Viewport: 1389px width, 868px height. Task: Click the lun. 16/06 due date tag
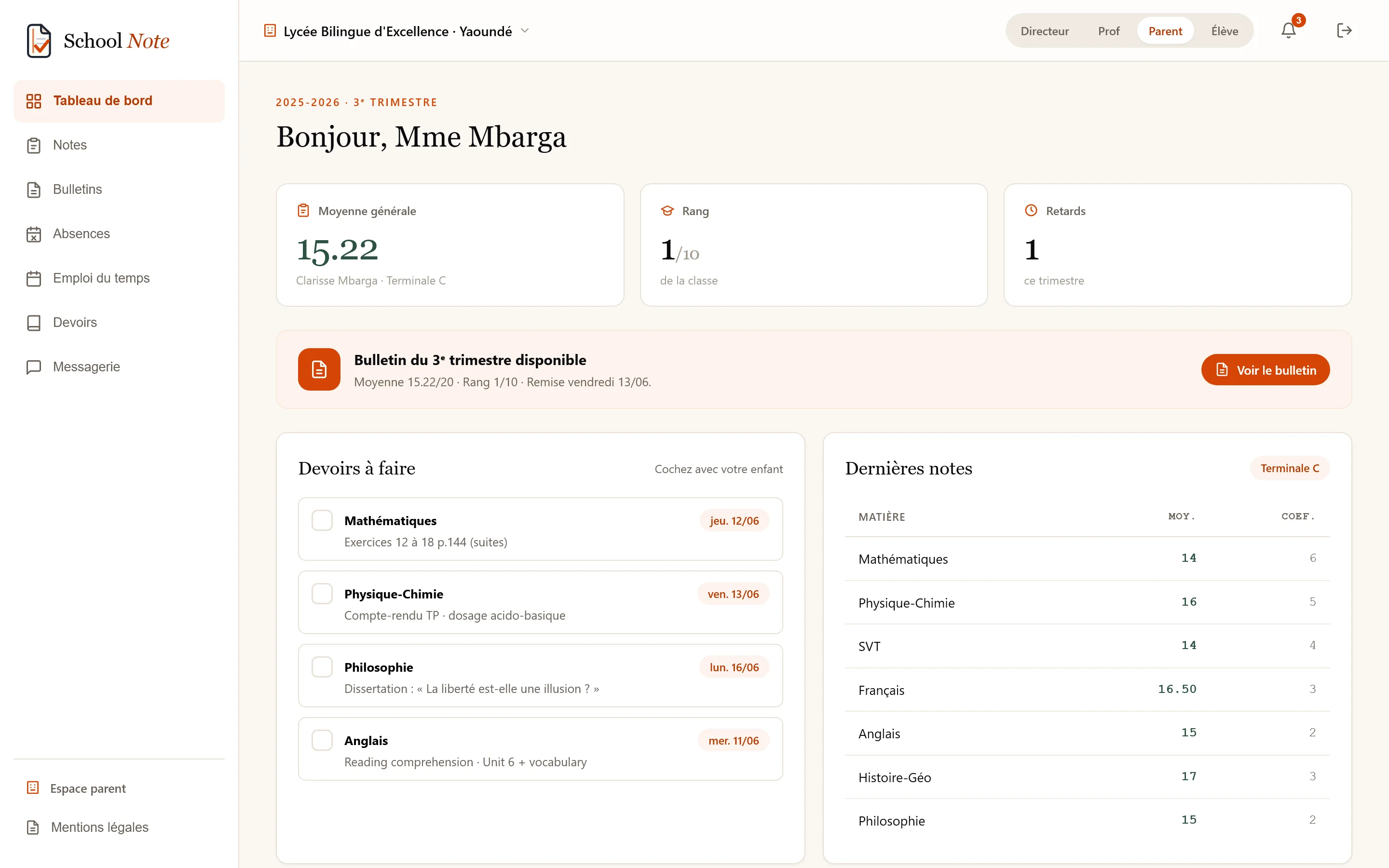tap(734, 667)
